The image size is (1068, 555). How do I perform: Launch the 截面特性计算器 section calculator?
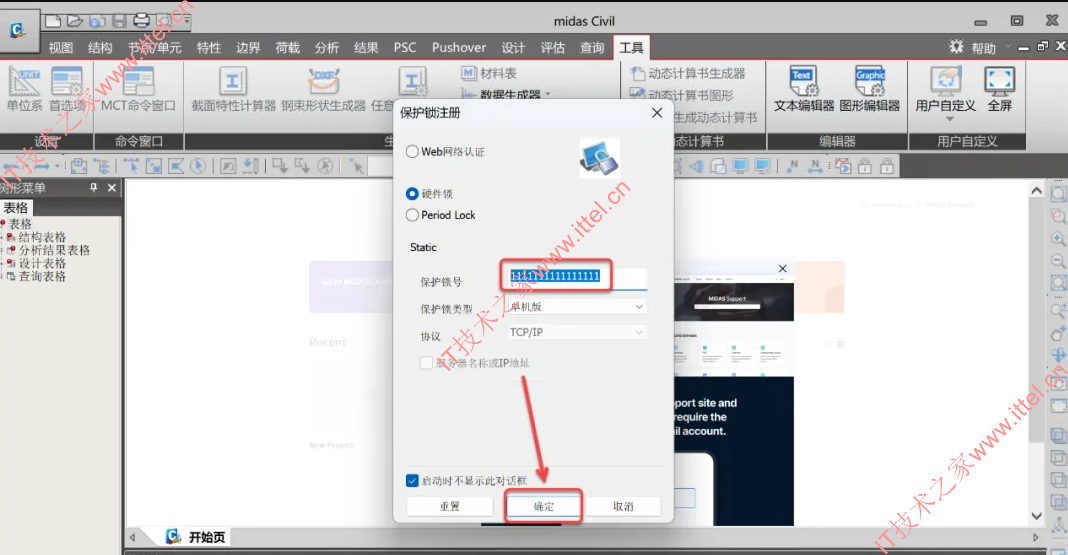pyautogui.click(x=233, y=89)
